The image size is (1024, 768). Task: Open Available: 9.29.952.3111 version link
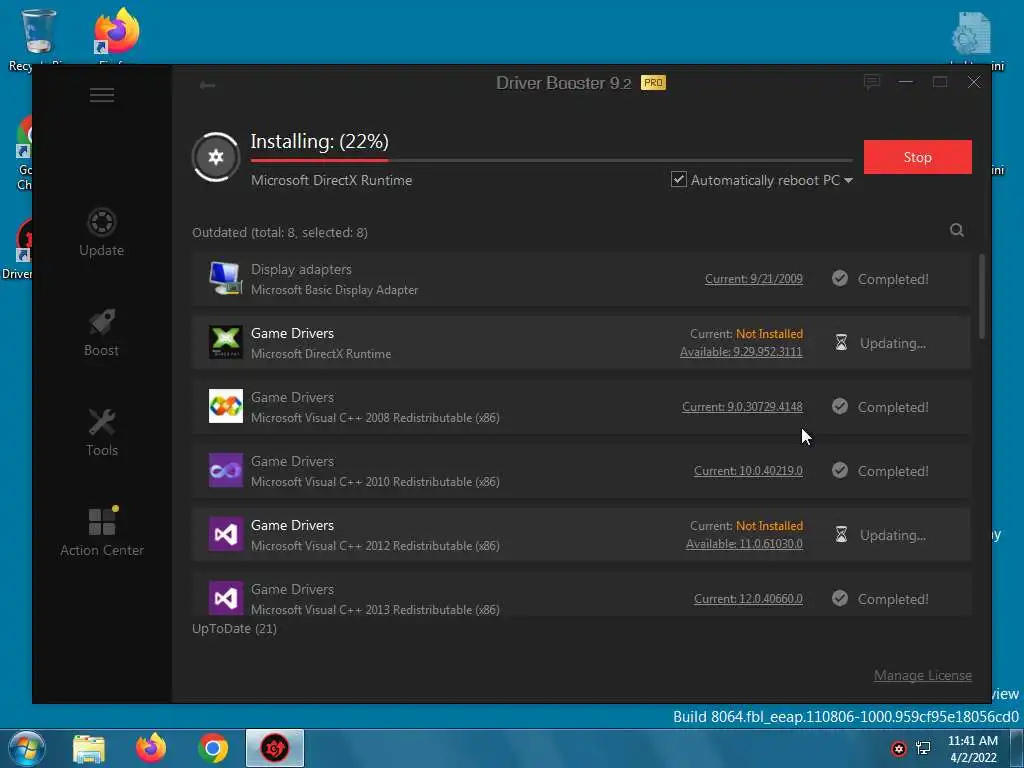(x=741, y=352)
